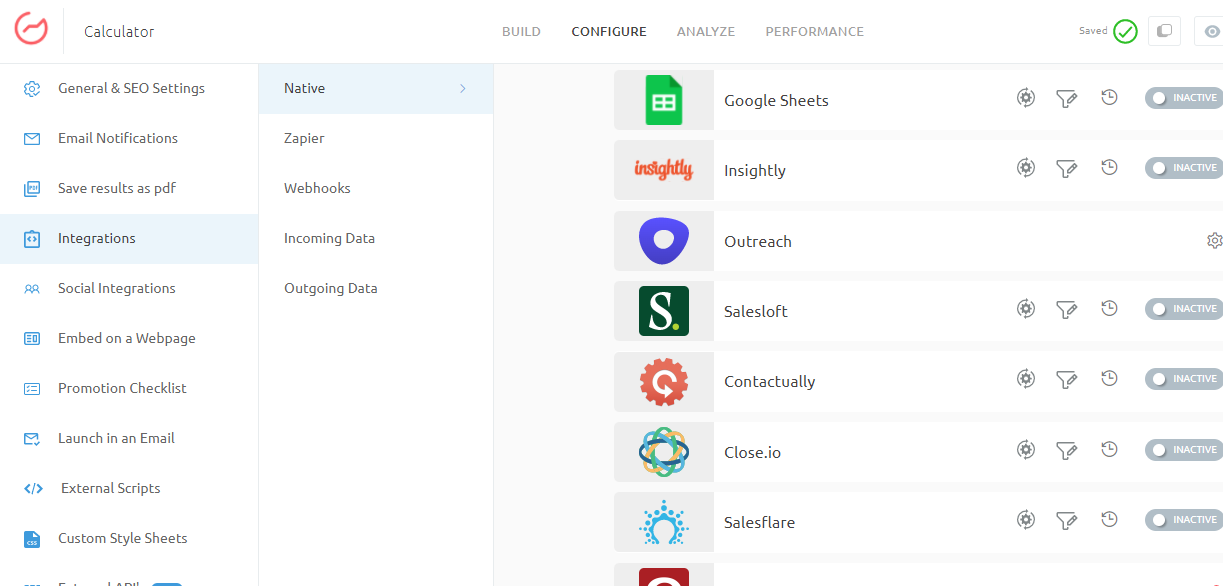Viewport: 1223px width, 586px height.
Task: Click the Google Sheets logo thumbnail
Action: pos(664,100)
